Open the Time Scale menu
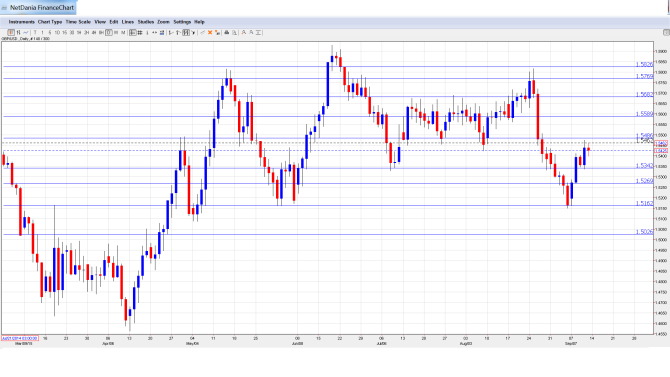The image size is (670, 377). click(78, 22)
